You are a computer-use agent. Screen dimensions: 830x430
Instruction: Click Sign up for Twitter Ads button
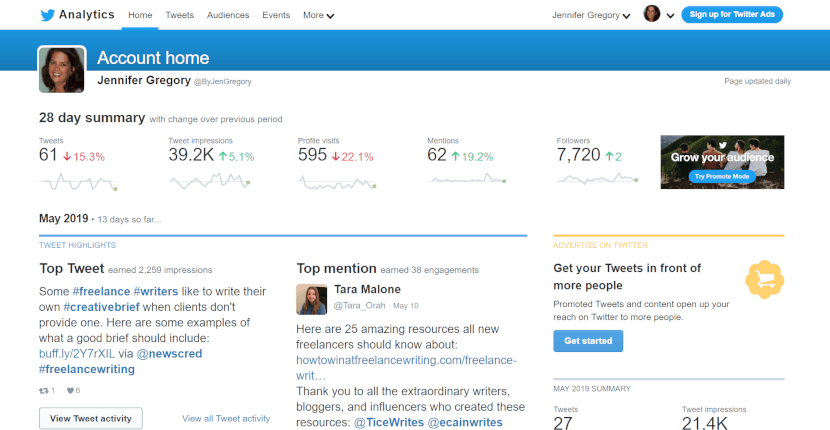pyautogui.click(x=732, y=14)
